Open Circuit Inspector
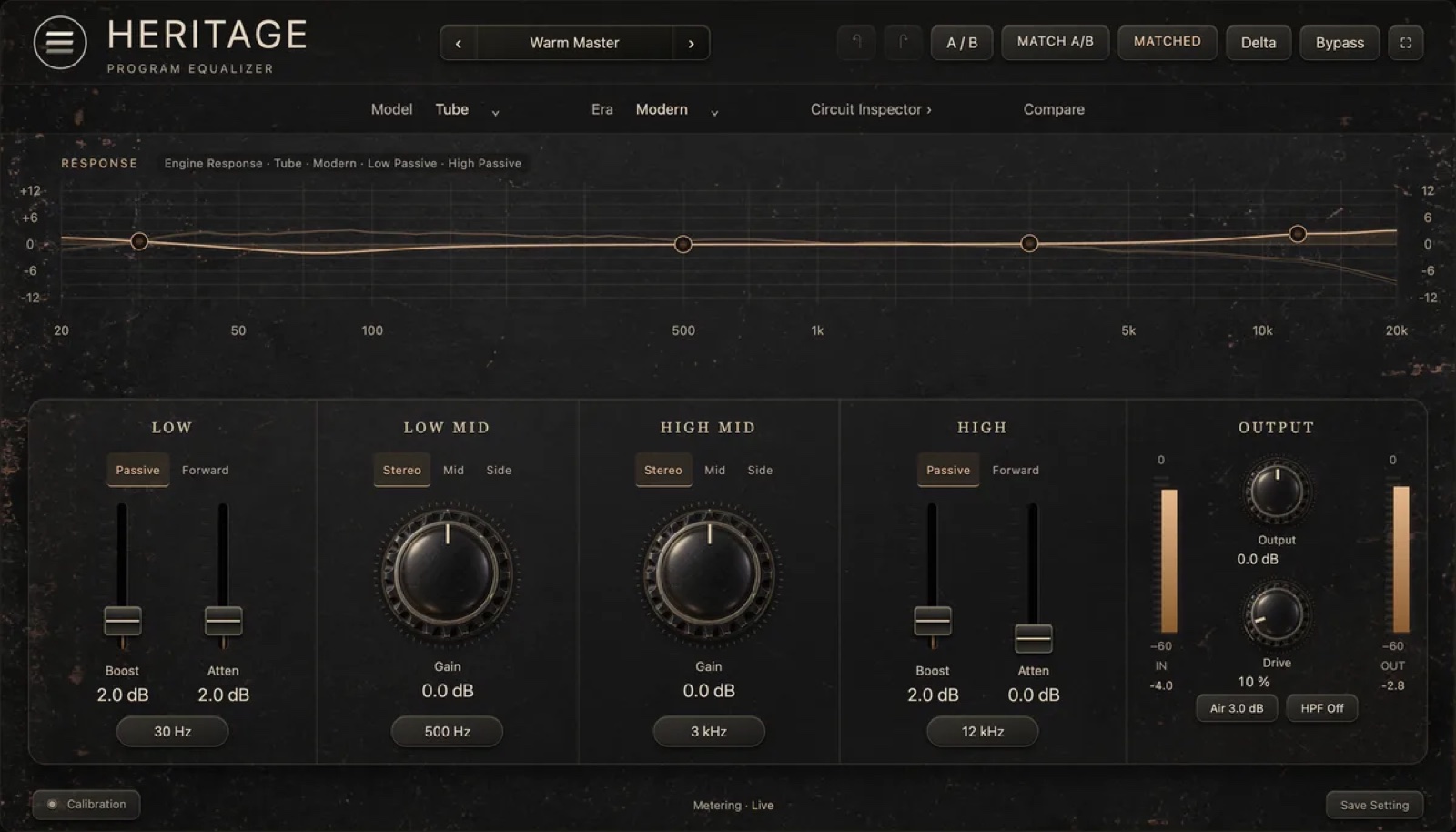The height and width of the screenshot is (832, 1456). [x=871, y=109]
